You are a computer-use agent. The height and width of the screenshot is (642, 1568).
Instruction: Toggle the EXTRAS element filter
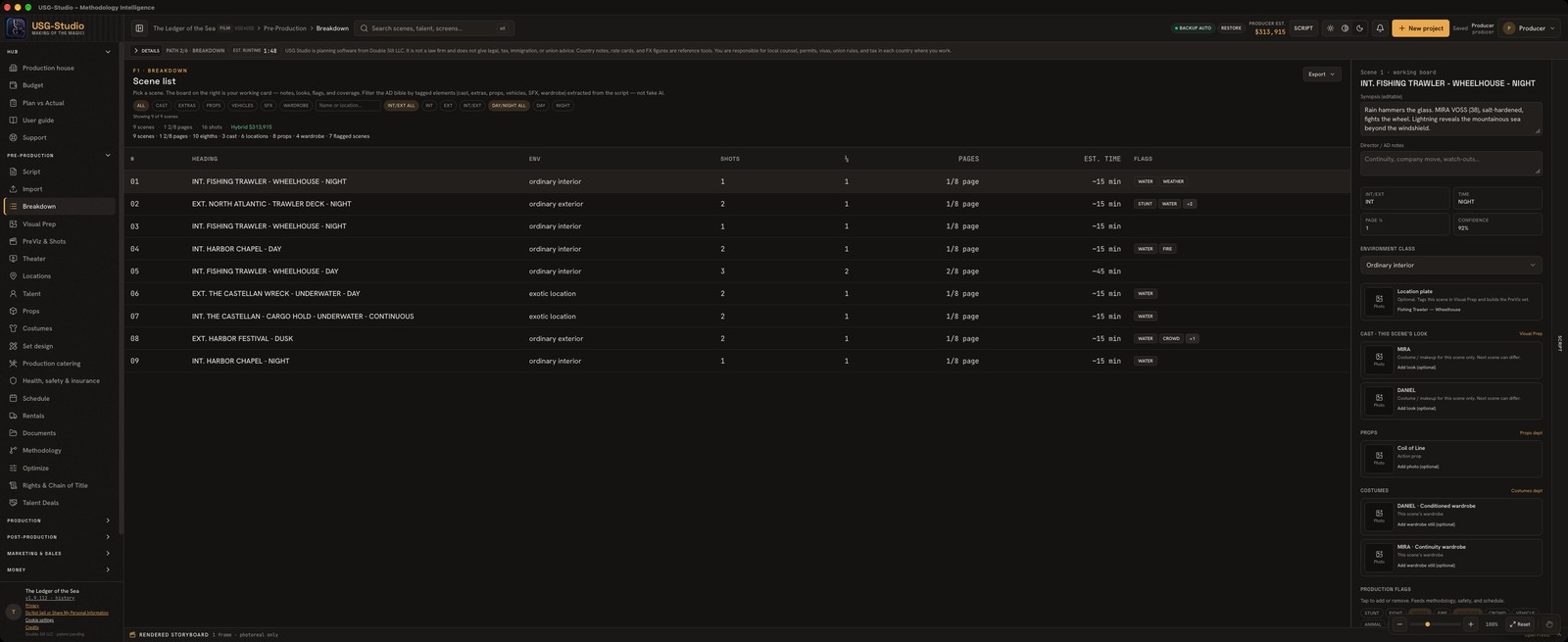pos(186,105)
